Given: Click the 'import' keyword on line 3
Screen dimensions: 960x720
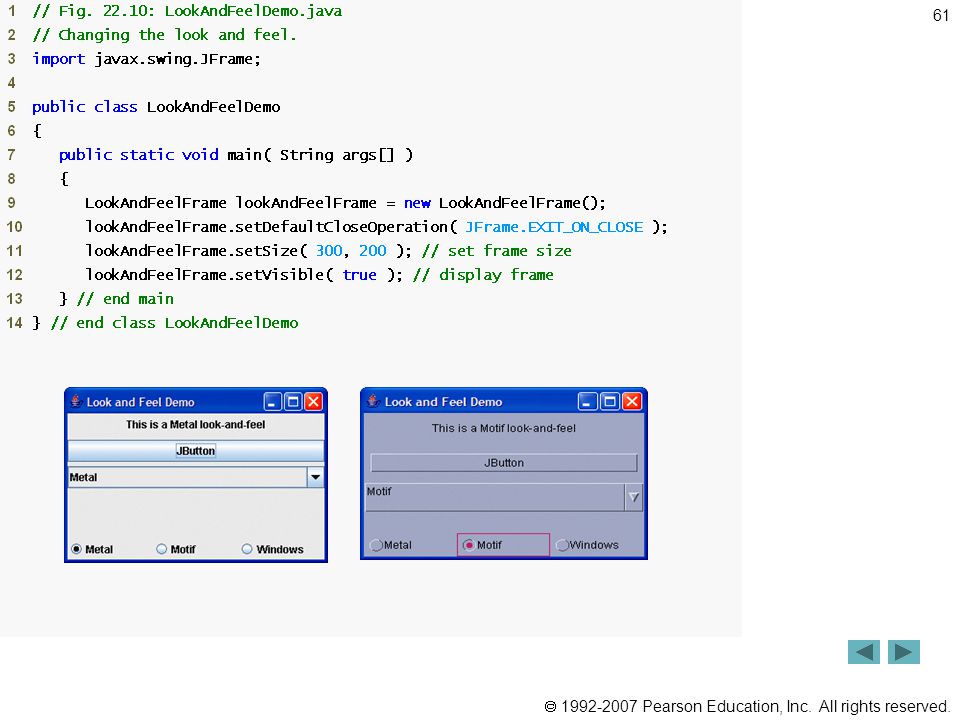Looking at the screenshot, I should 59,59.
